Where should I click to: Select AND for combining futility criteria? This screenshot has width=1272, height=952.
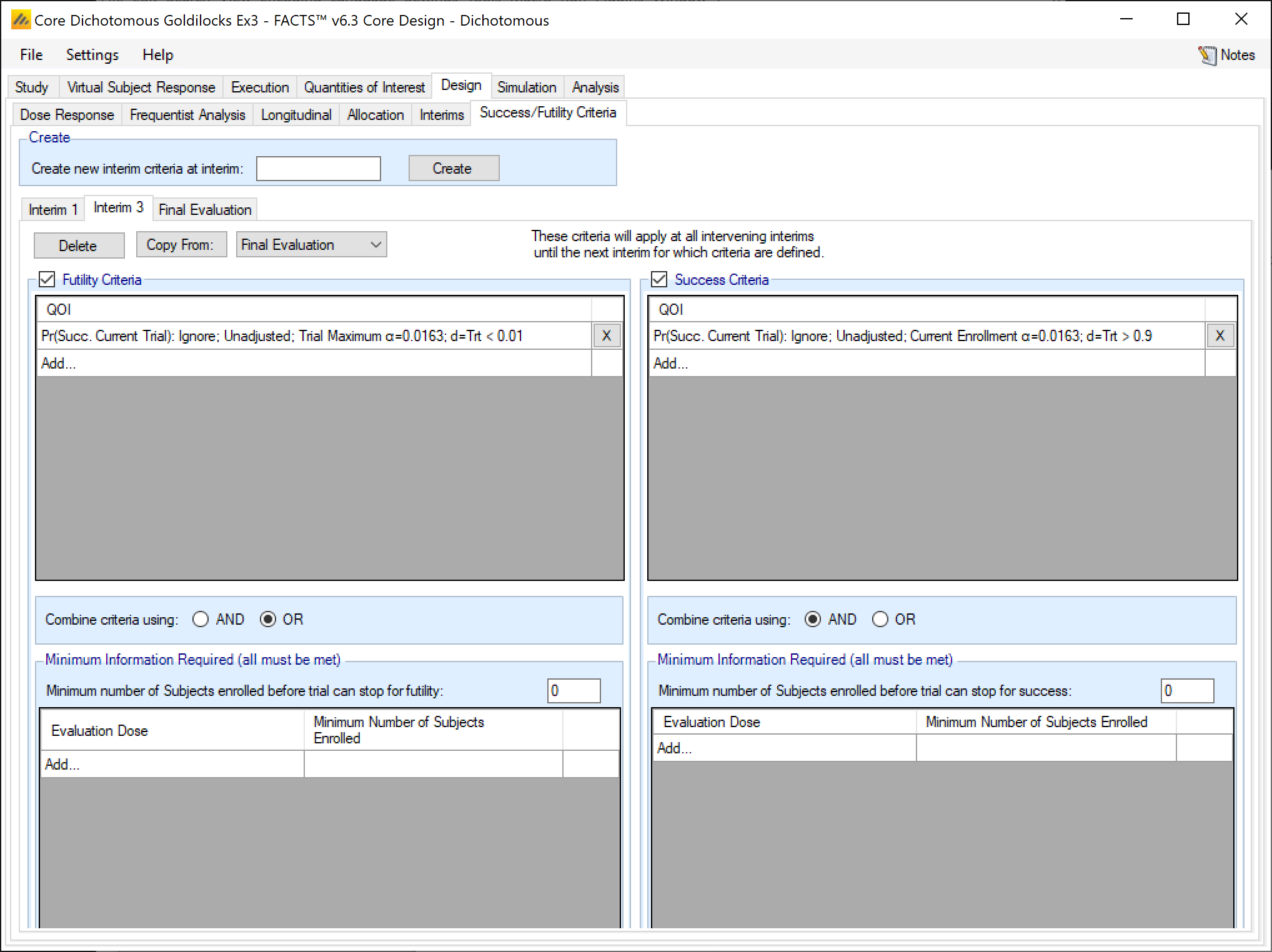[x=201, y=619]
